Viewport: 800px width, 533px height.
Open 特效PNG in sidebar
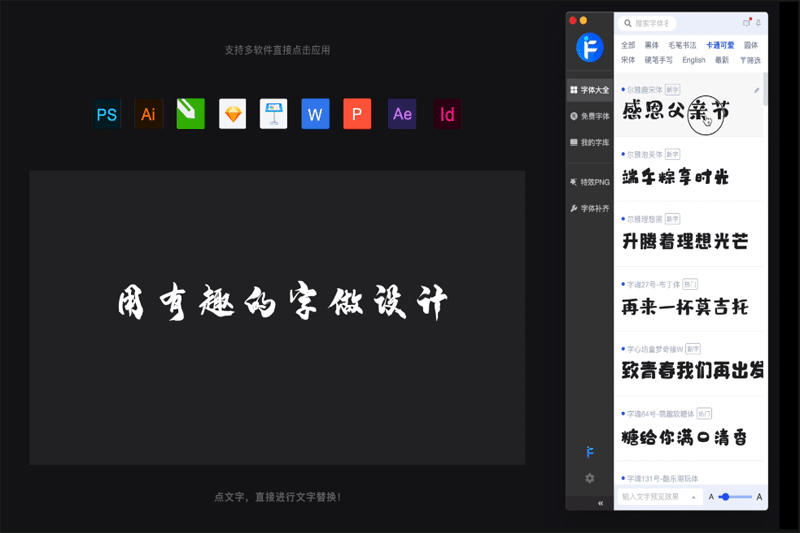click(590, 182)
